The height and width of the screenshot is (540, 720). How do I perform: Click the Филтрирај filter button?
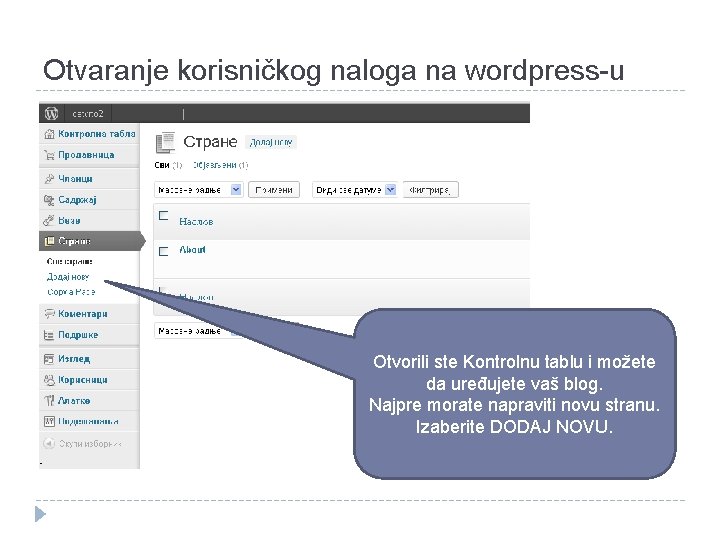(430, 190)
